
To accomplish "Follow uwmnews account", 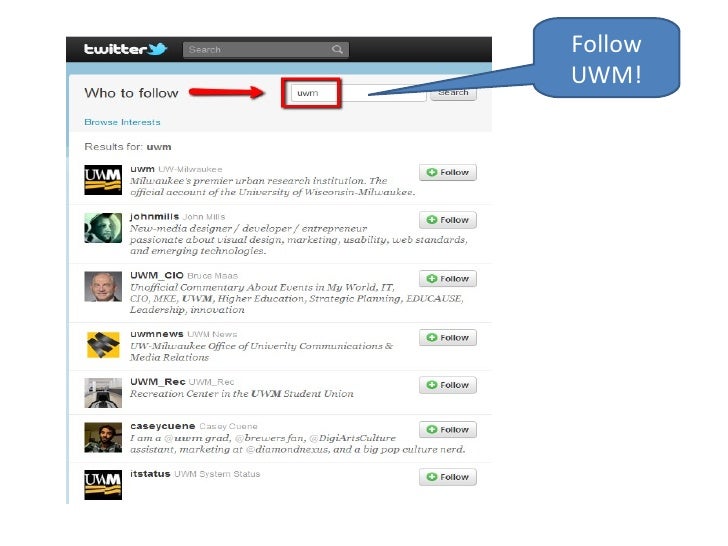I will pos(448,338).
